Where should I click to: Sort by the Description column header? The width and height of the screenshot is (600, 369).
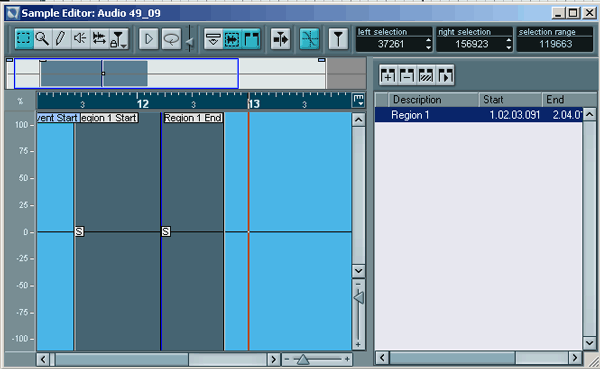[433, 100]
